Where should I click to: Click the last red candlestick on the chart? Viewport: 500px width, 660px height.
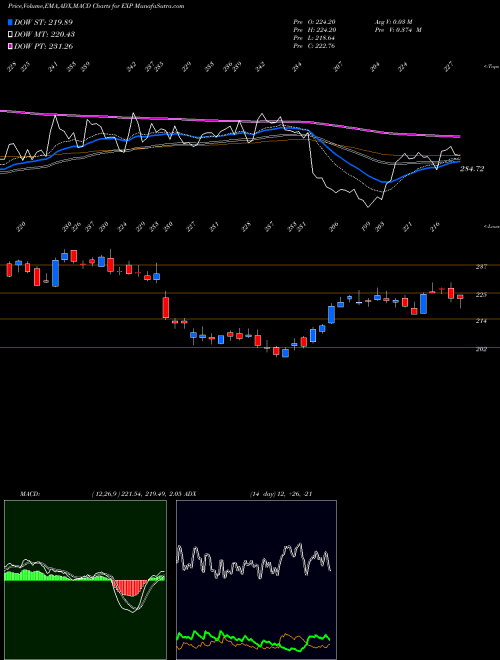coord(460,297)
